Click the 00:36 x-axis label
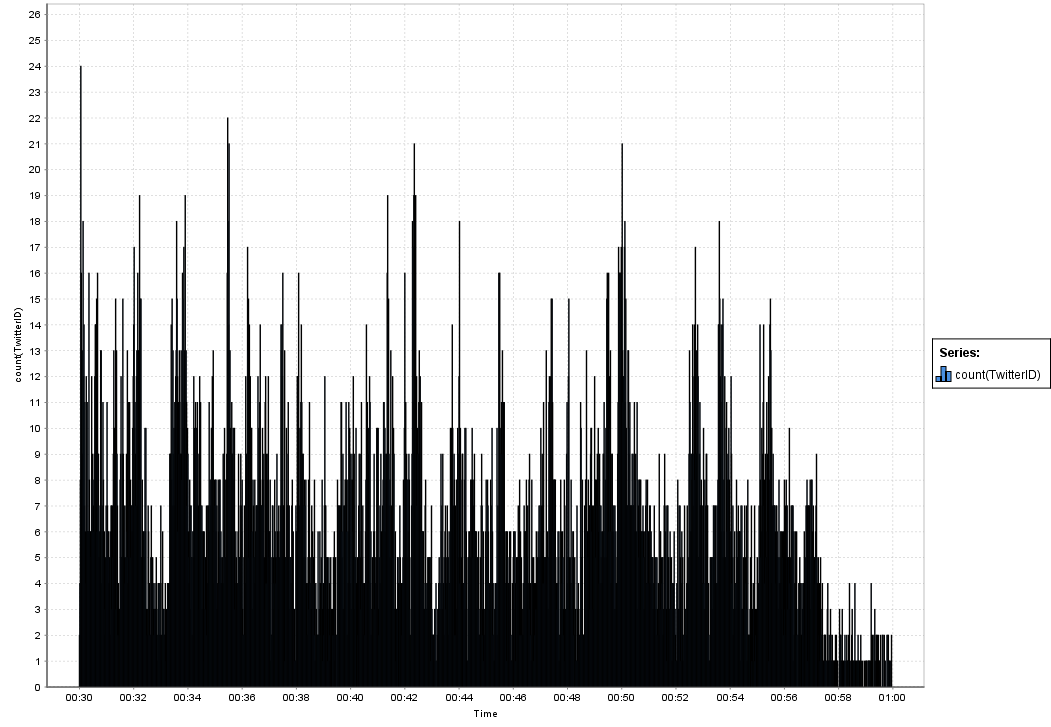 (x=241, y=698)
